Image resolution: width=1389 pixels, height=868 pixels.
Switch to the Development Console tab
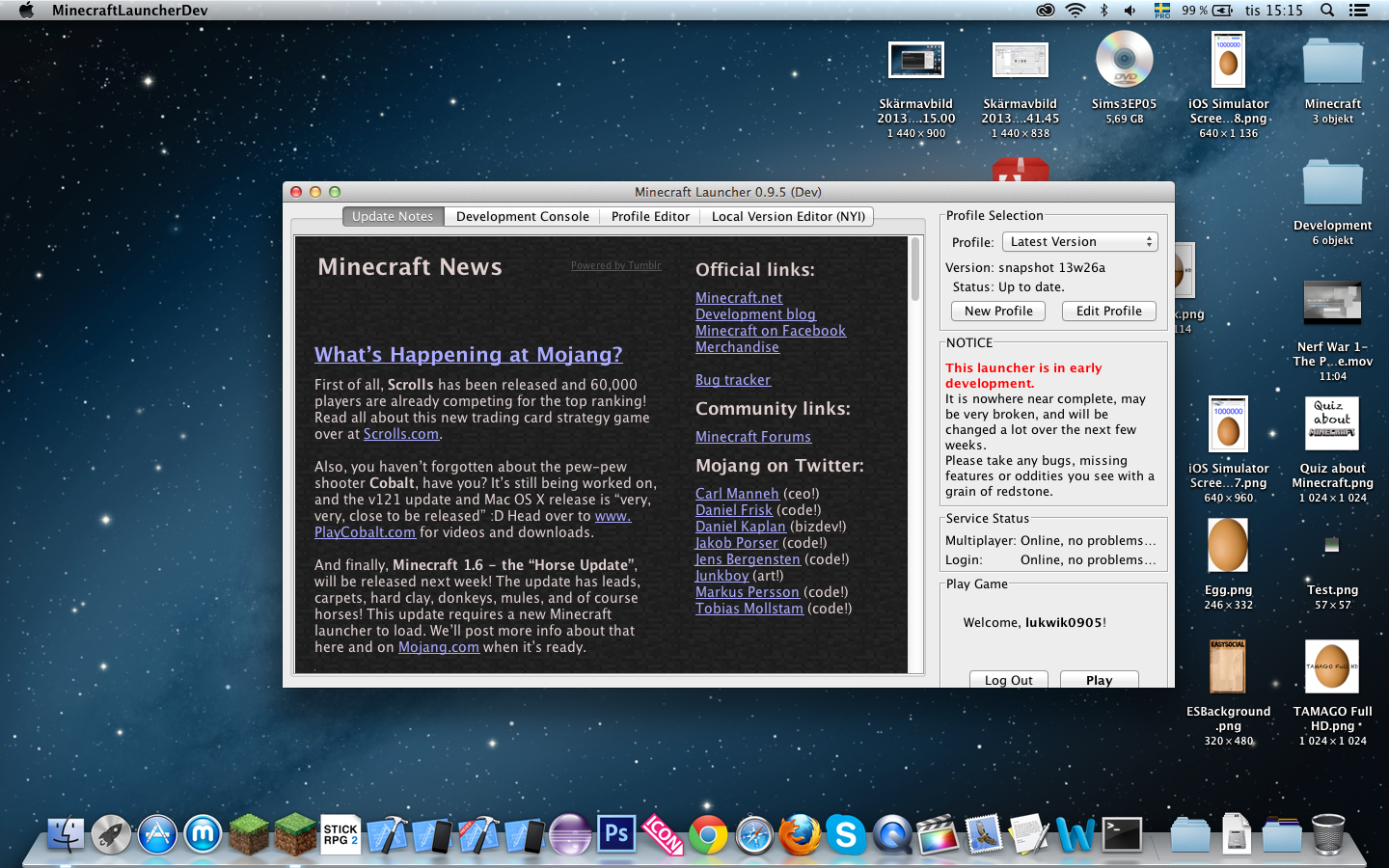[522, 217]
